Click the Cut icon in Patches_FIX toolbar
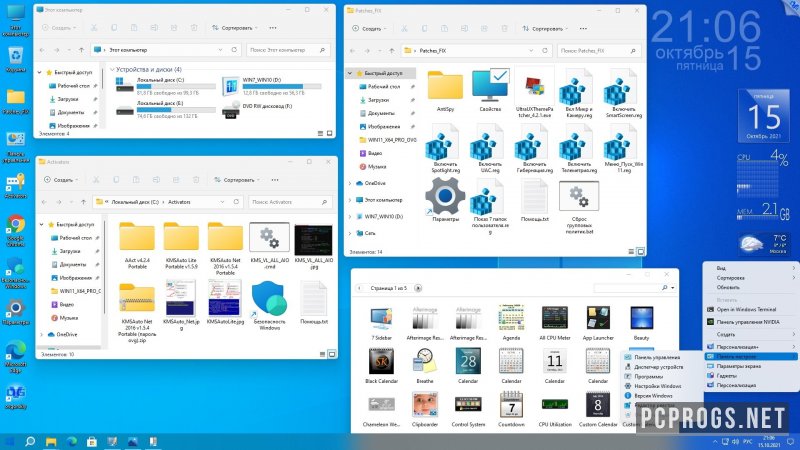 tap(404, 29)
